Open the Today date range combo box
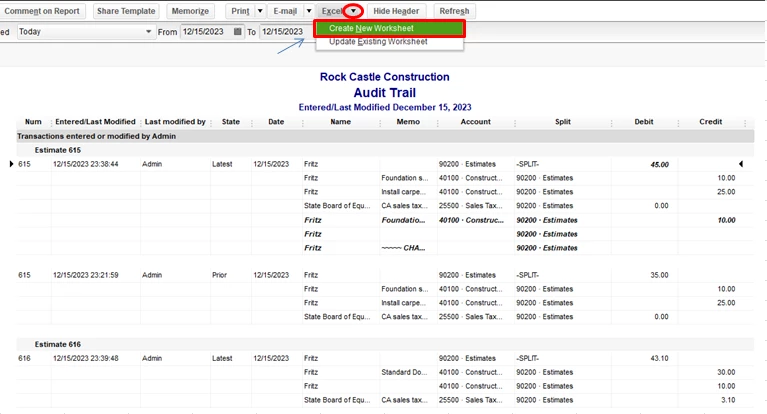 (85, 32)
